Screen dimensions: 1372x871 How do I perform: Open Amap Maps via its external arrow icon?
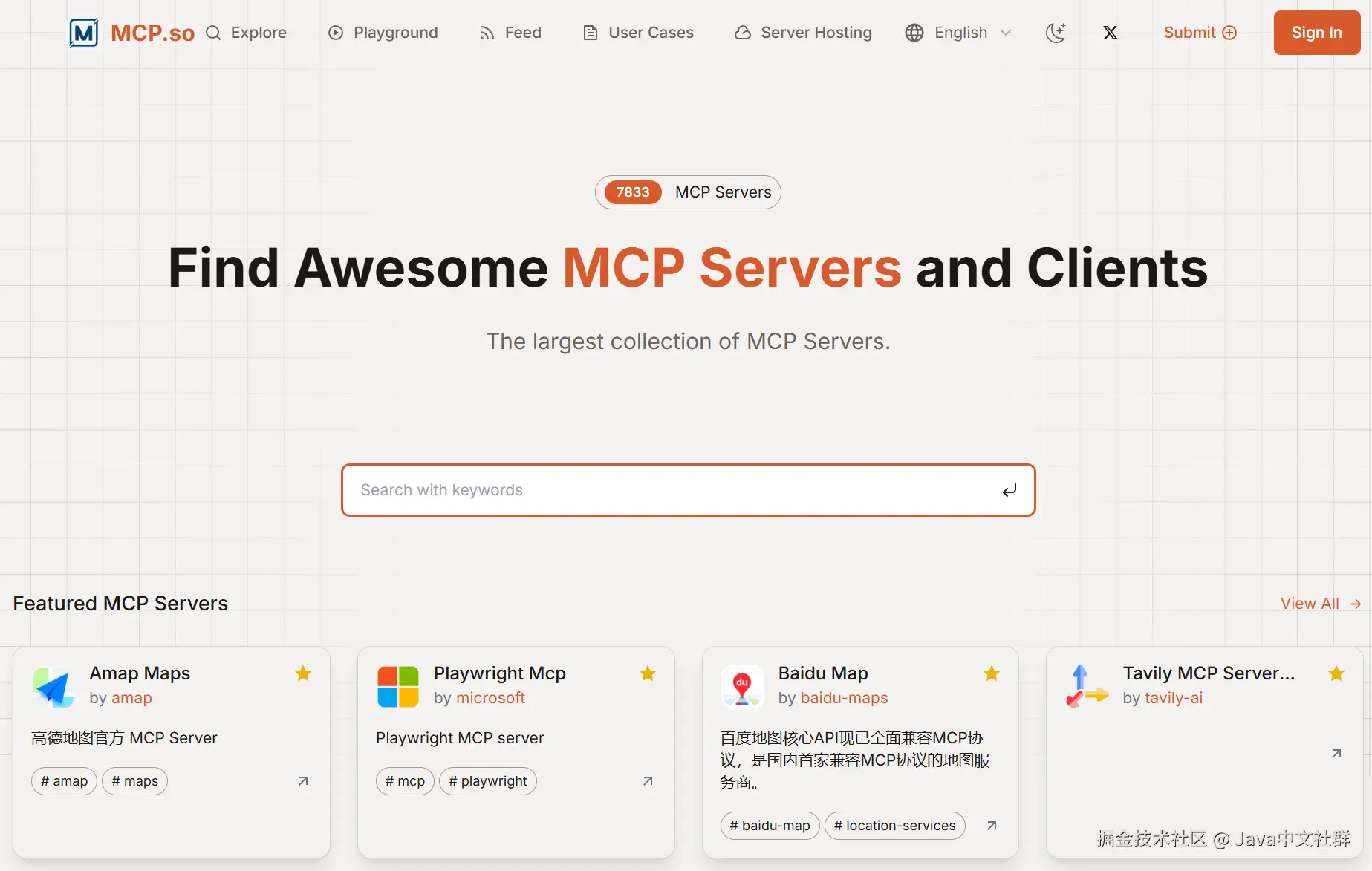[303, 781]
